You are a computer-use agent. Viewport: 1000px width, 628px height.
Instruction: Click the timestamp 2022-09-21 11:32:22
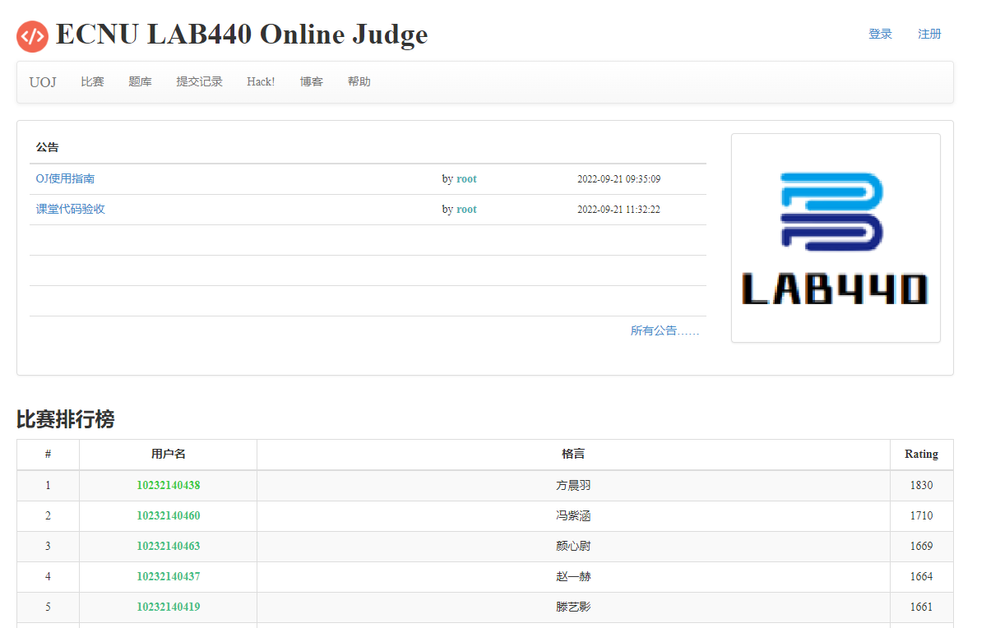(619, 209)
